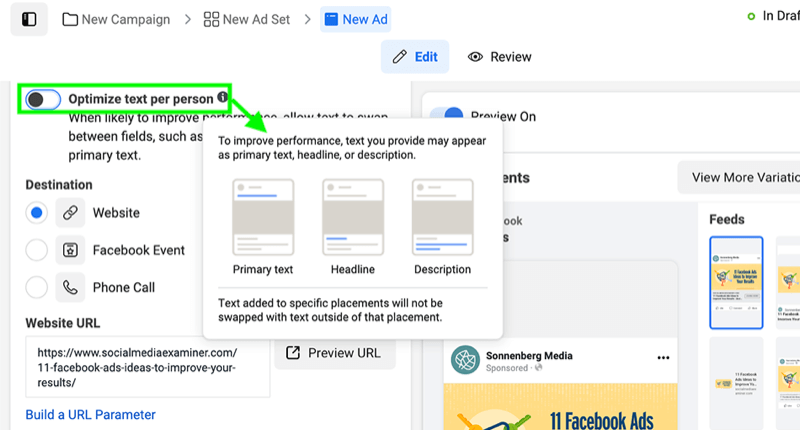Image resolution: width=800 pixels, height=430 pixels.
Task: Open the Build a URL Parameter link
Action: click(x=90, y=414)
